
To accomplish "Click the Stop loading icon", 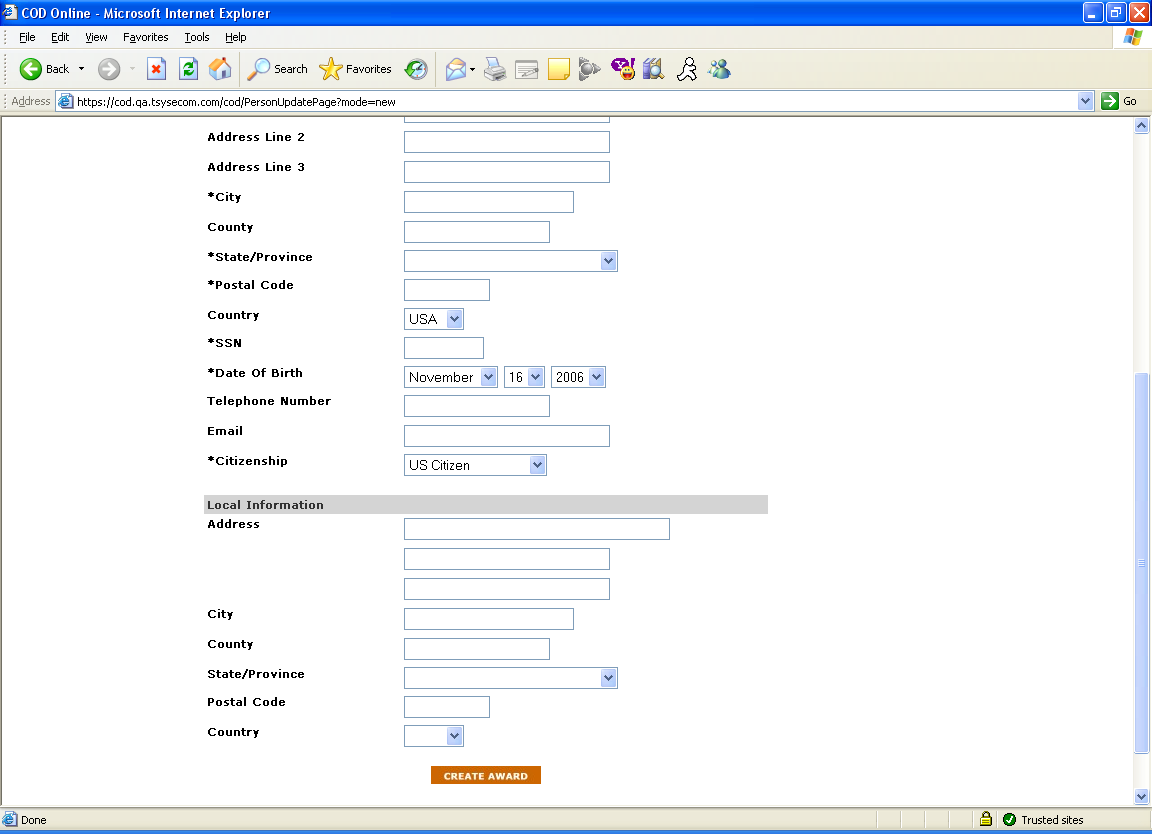I will (156, 69).
